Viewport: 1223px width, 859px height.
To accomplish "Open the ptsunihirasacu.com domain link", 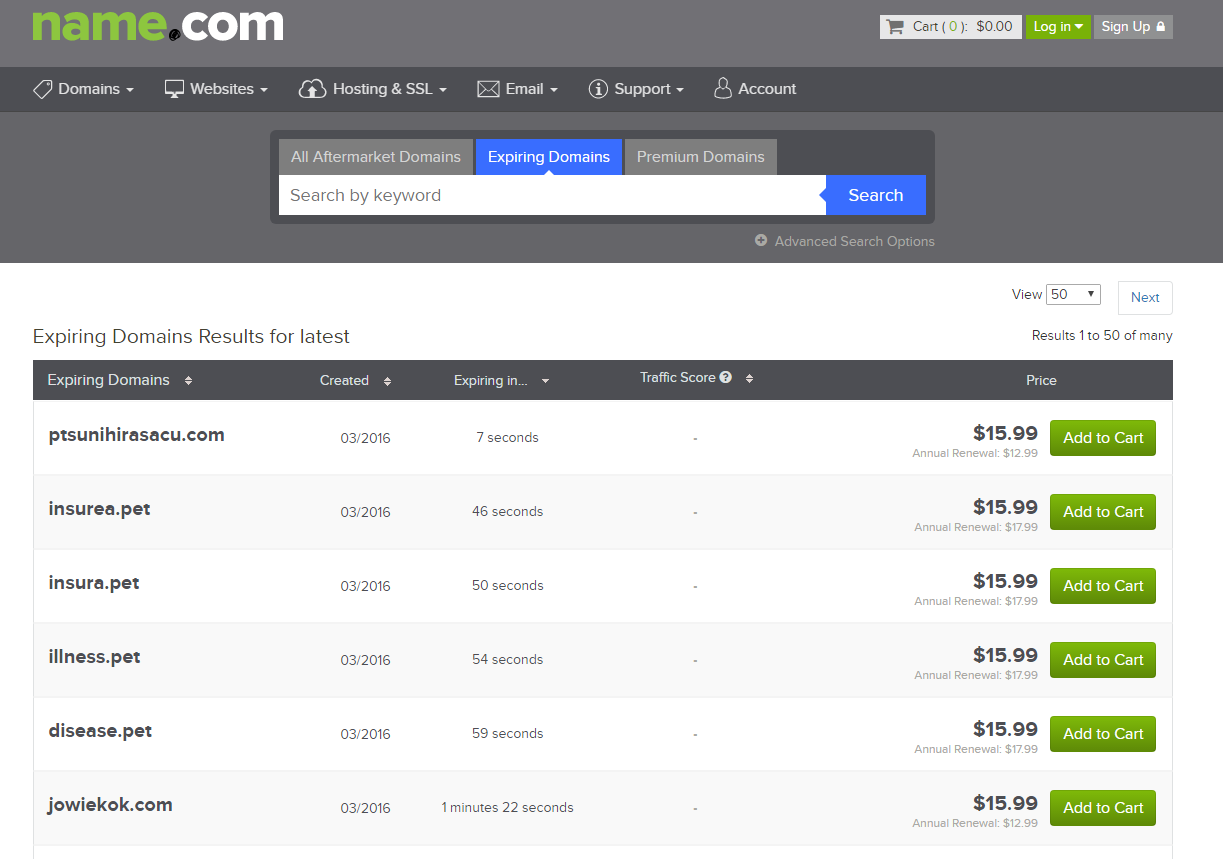I will point(136,435).
